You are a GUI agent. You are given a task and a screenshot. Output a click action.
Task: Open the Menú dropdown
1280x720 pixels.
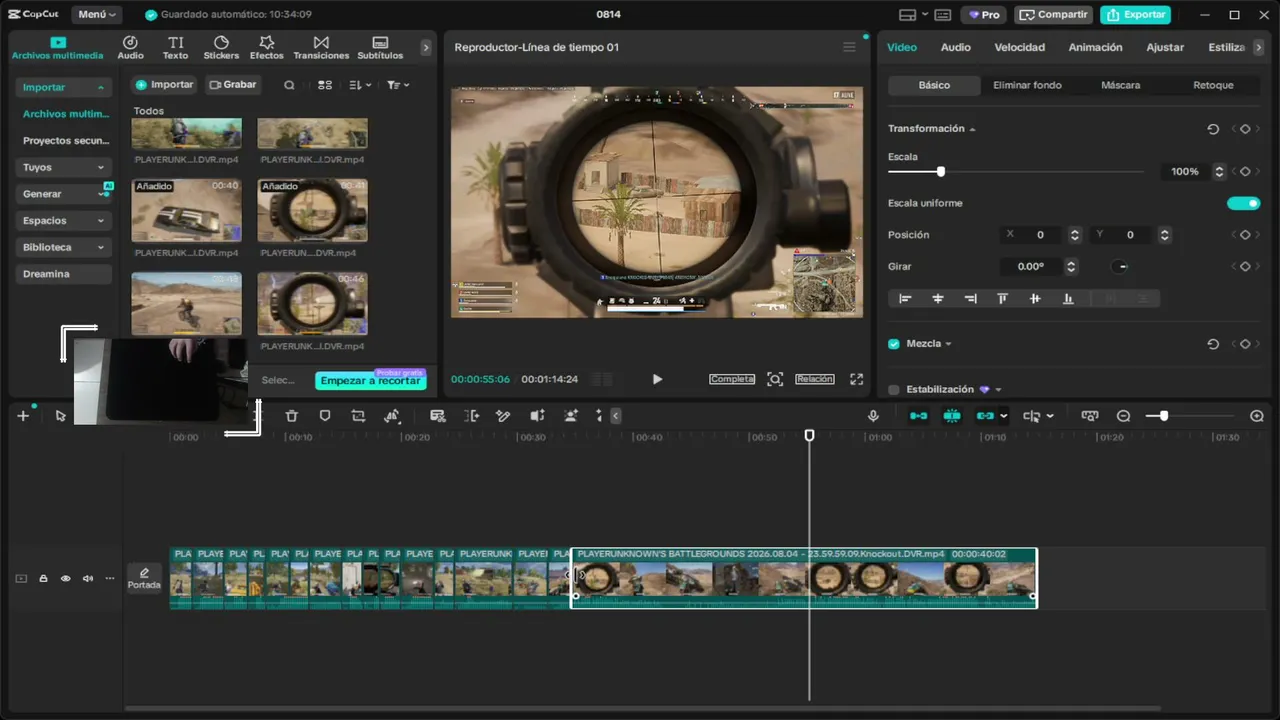click(97, 15)
